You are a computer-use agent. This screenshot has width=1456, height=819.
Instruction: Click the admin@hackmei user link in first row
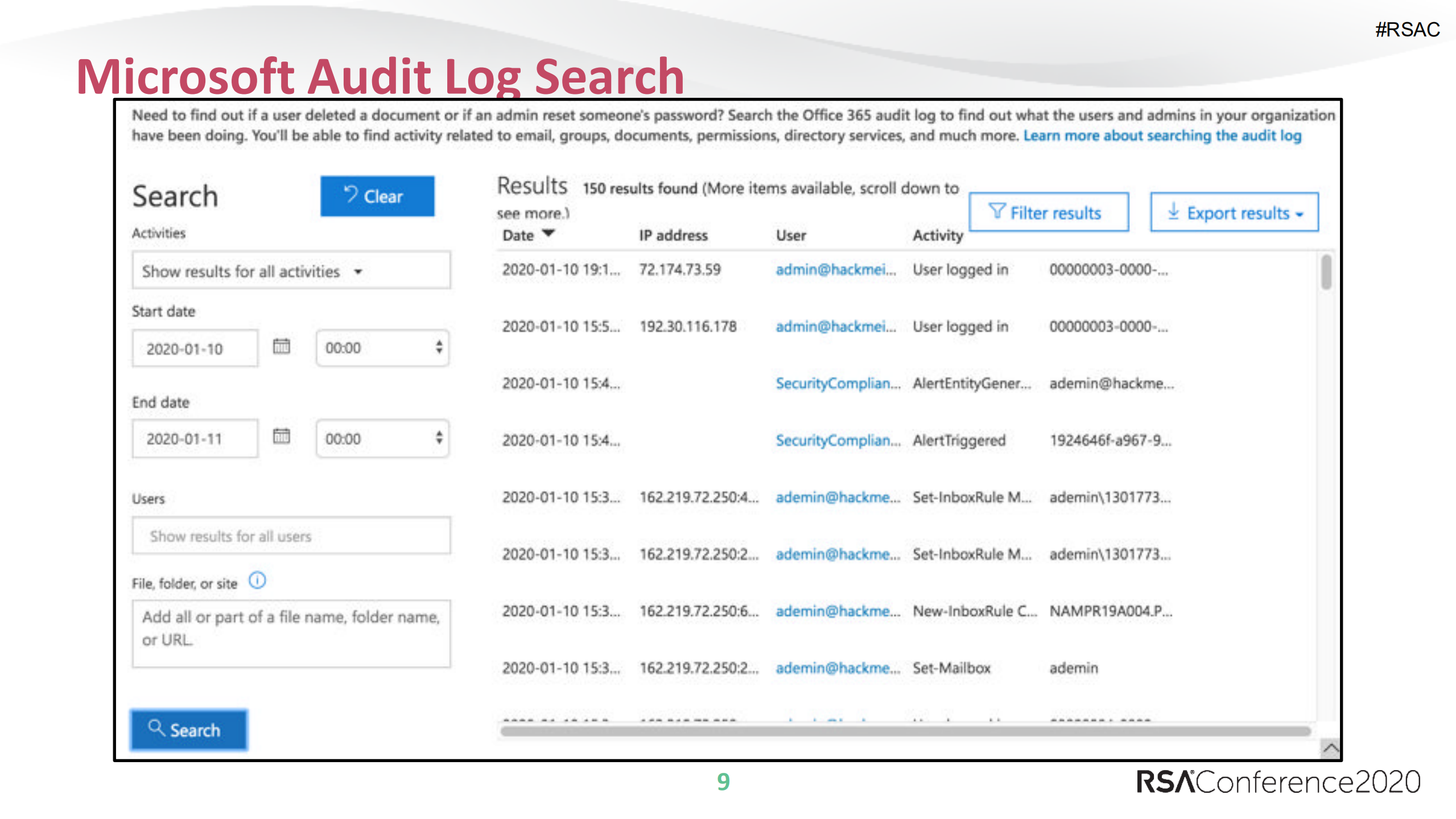pos(834,269)
